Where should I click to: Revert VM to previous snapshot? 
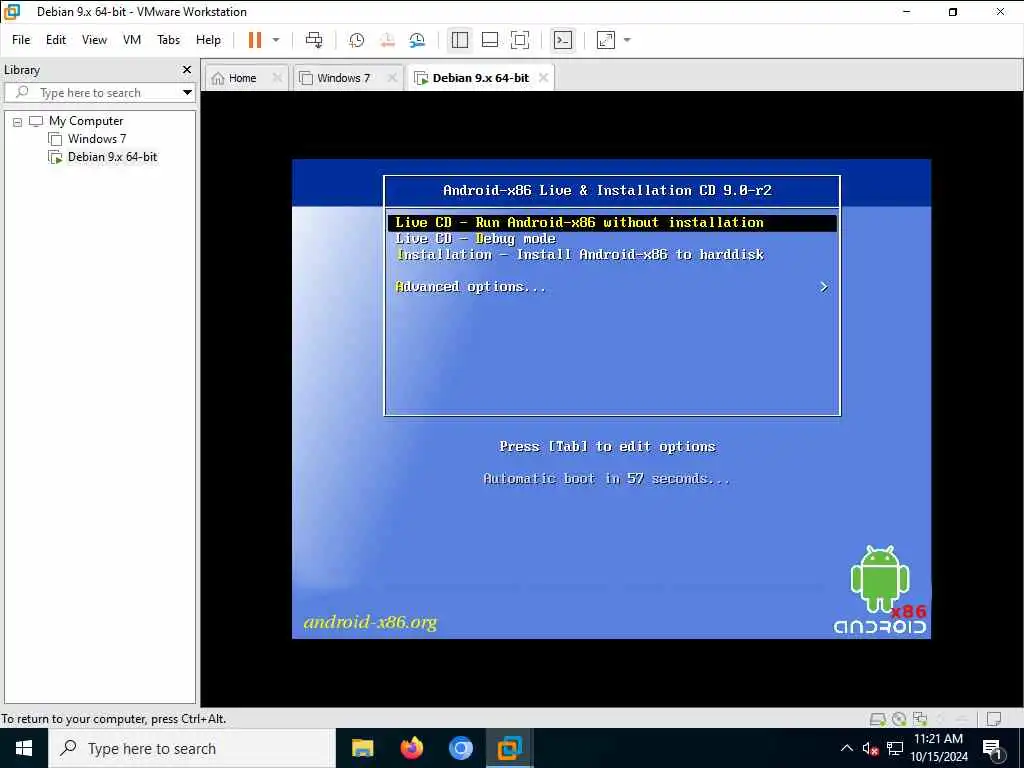[387, 40]
